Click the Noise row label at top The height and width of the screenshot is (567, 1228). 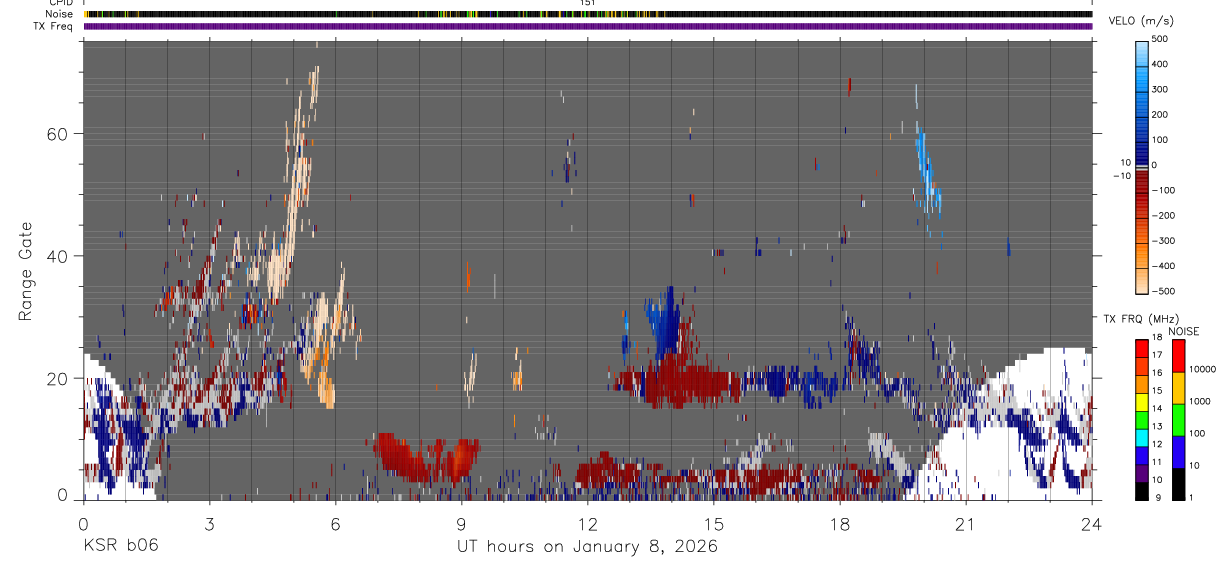coord(59,14)
